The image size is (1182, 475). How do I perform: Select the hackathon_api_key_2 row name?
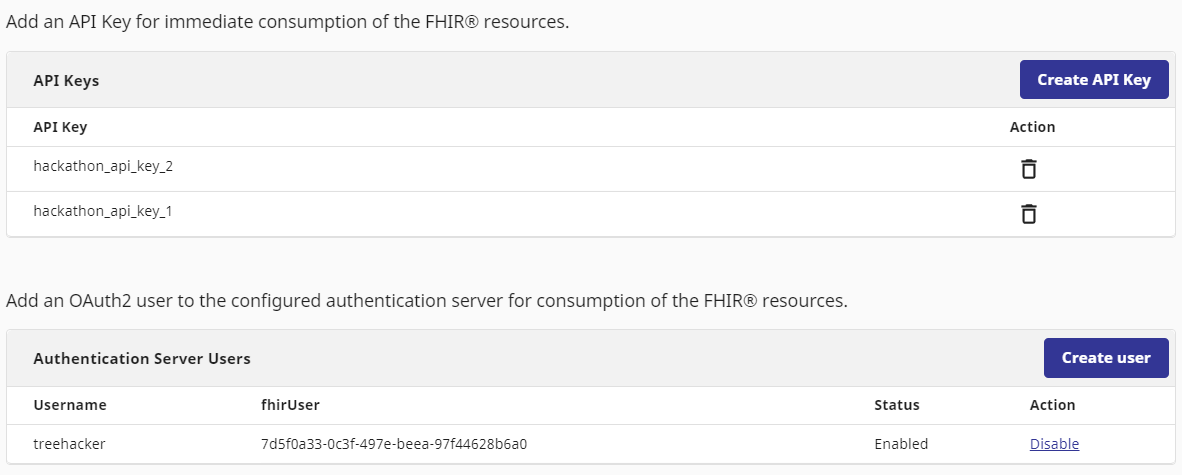click(103, 166)
